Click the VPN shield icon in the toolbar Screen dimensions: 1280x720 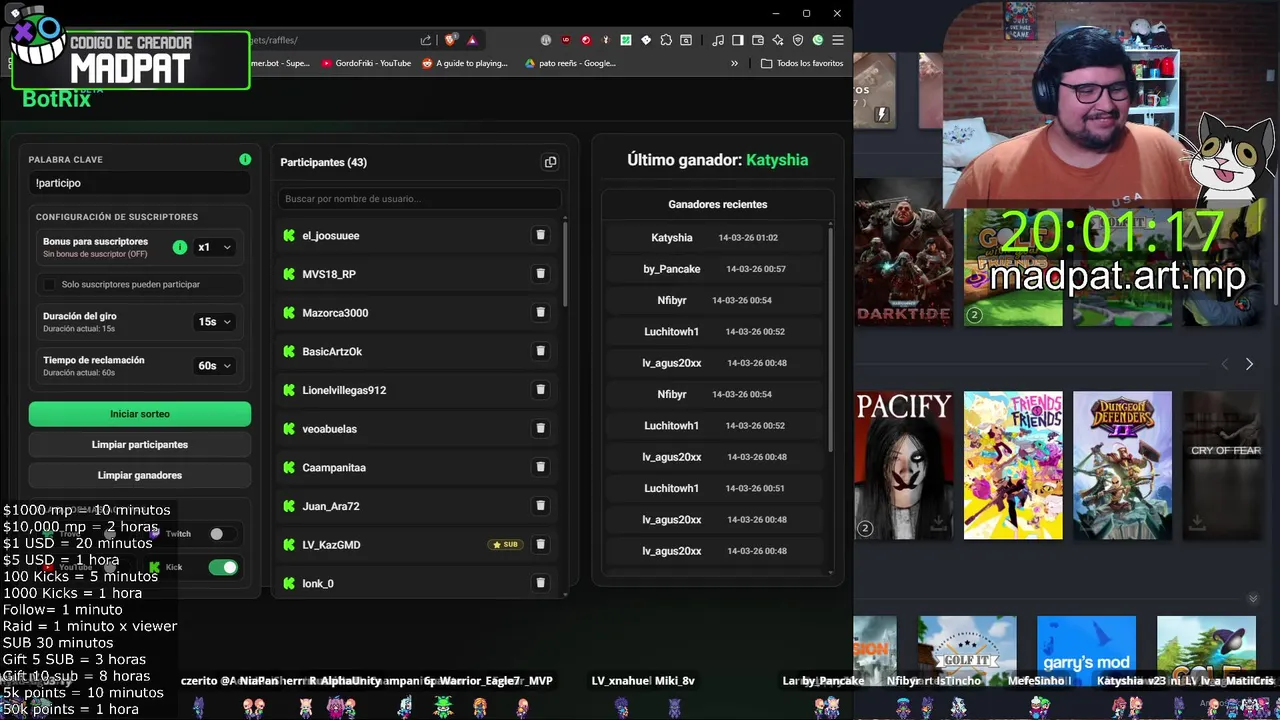tap(798, 40)
